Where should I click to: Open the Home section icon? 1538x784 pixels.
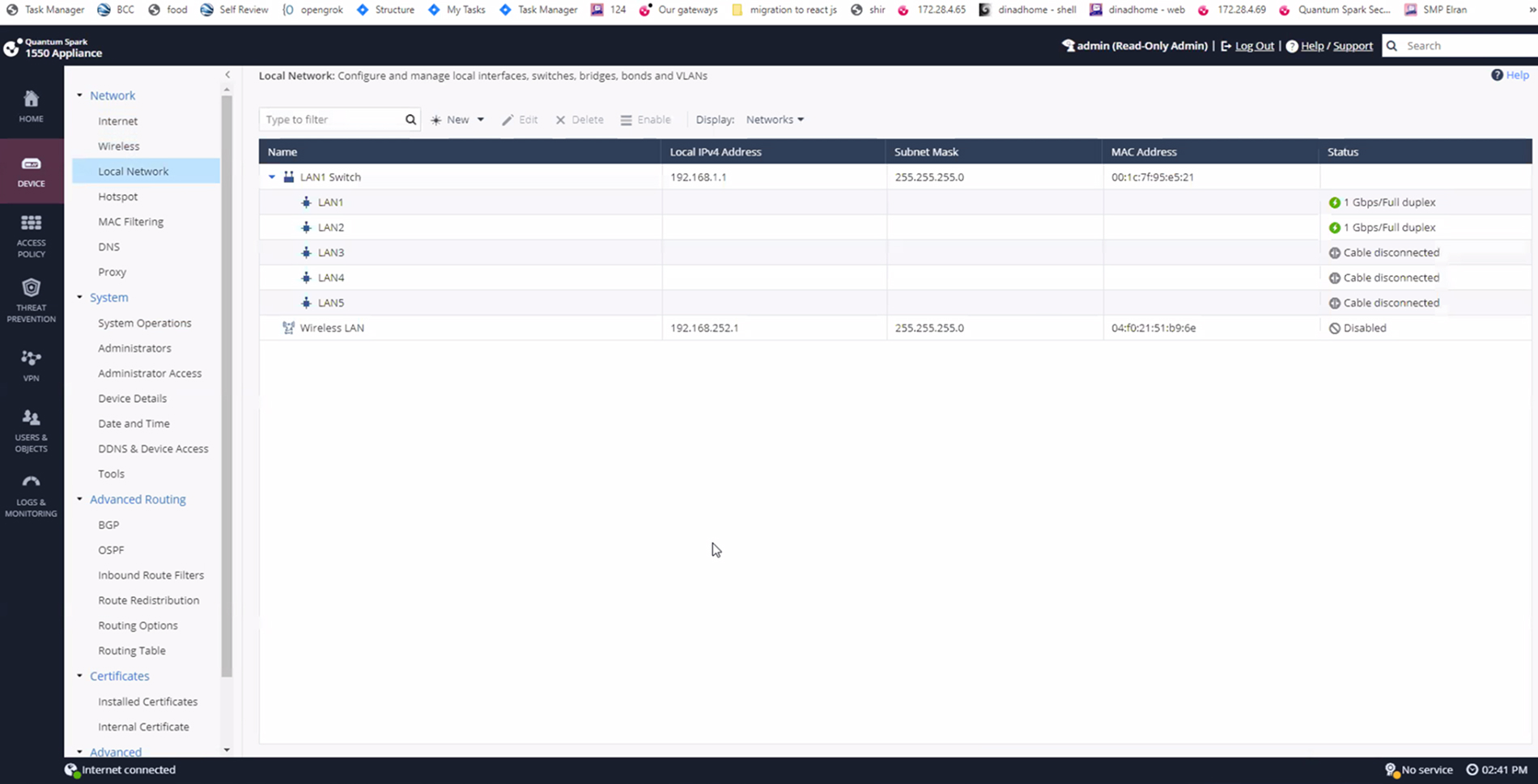point(31,100)
